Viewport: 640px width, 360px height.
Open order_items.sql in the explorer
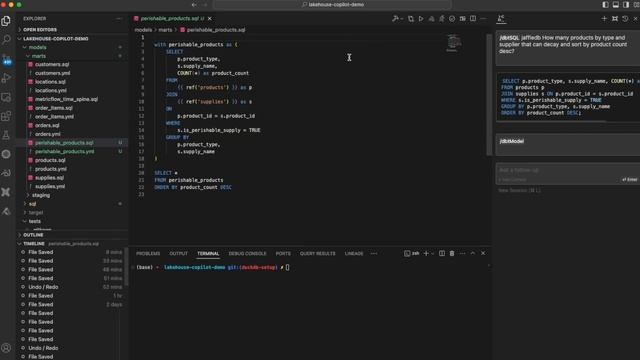pyautogui.click(x=53, y=108)
